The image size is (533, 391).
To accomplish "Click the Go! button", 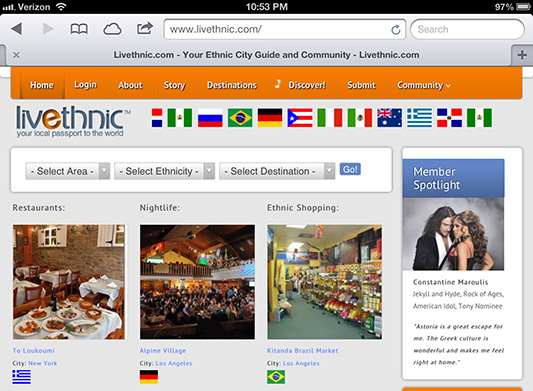I will pyautogui.click(x=350, y=169).
